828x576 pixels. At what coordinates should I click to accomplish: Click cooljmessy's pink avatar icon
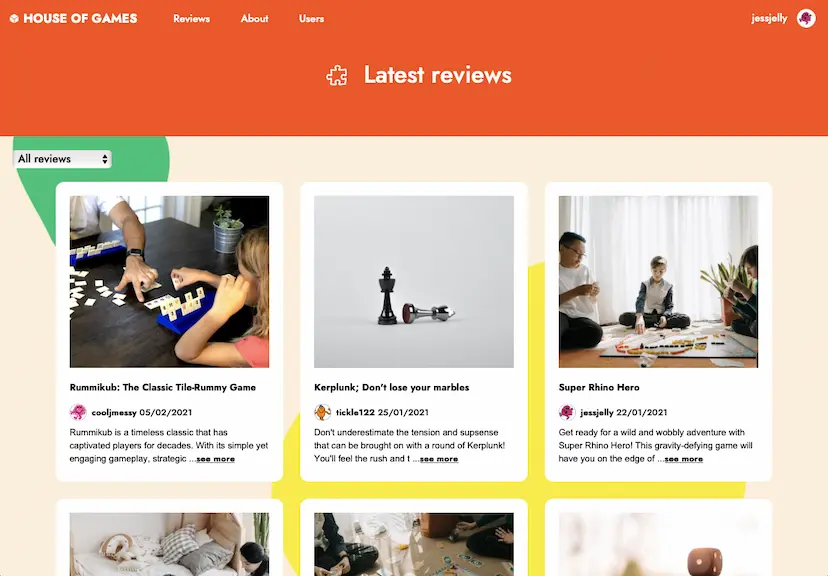(x=78, y=412)
